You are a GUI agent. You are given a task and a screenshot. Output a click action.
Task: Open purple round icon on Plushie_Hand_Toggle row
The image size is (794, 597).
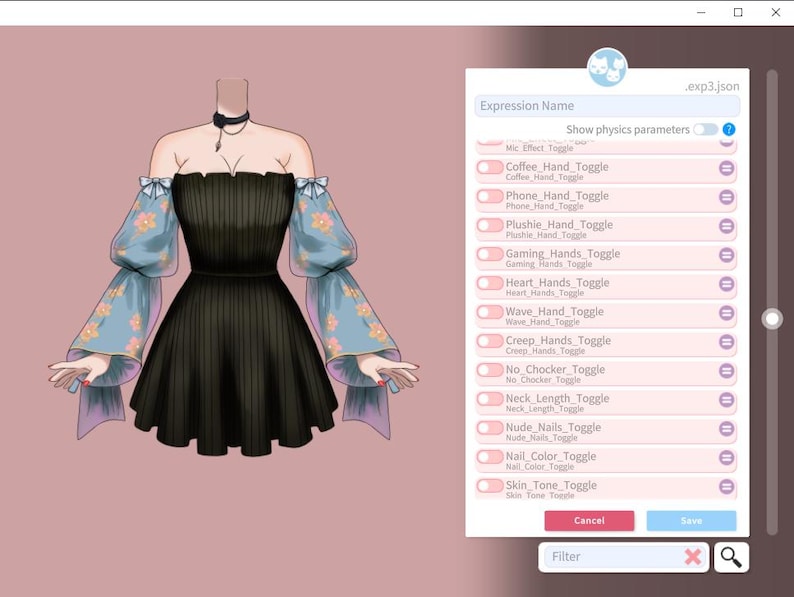(727, 226)
